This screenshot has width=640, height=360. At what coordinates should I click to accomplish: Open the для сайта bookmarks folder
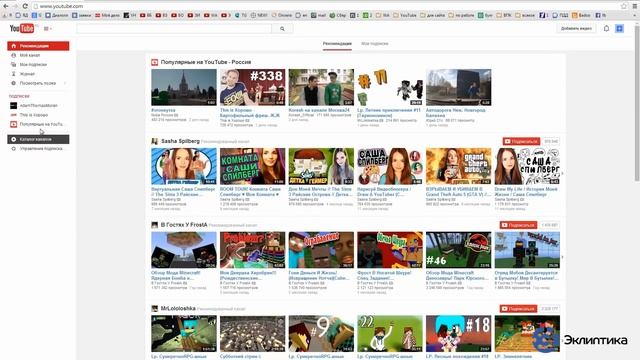click(x=433, y=15)
